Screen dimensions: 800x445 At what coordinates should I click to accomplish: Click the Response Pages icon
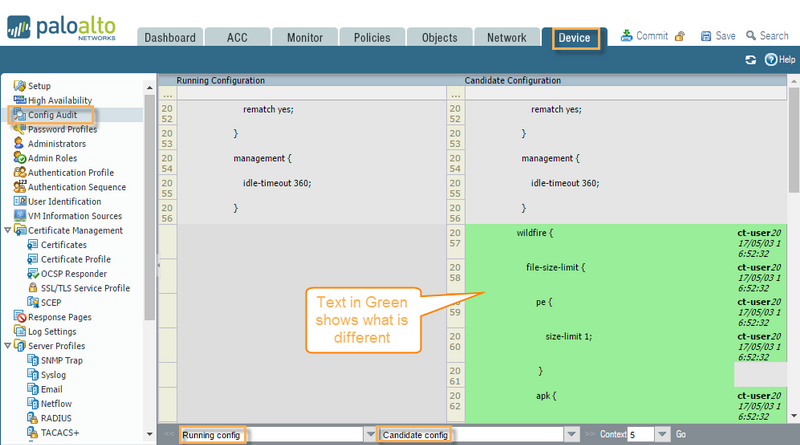[x=19, y=316]
